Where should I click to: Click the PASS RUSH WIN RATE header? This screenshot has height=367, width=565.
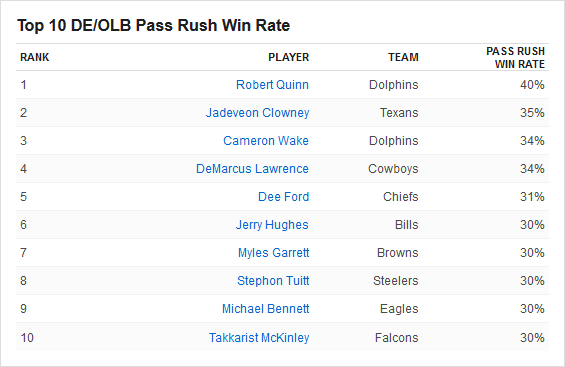pyautogui.click(x=516, y=58)
